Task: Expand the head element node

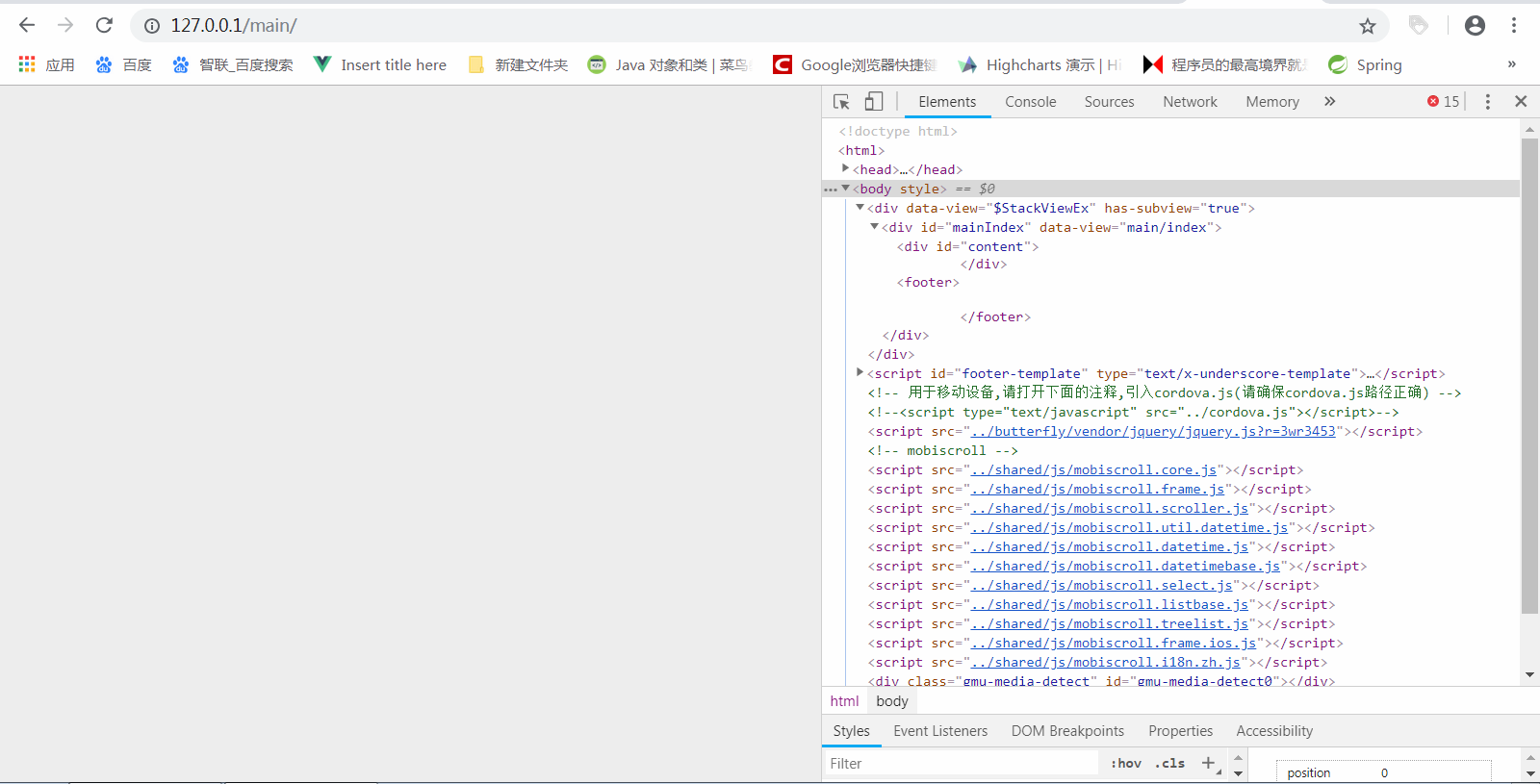Action: click(846, 168)
